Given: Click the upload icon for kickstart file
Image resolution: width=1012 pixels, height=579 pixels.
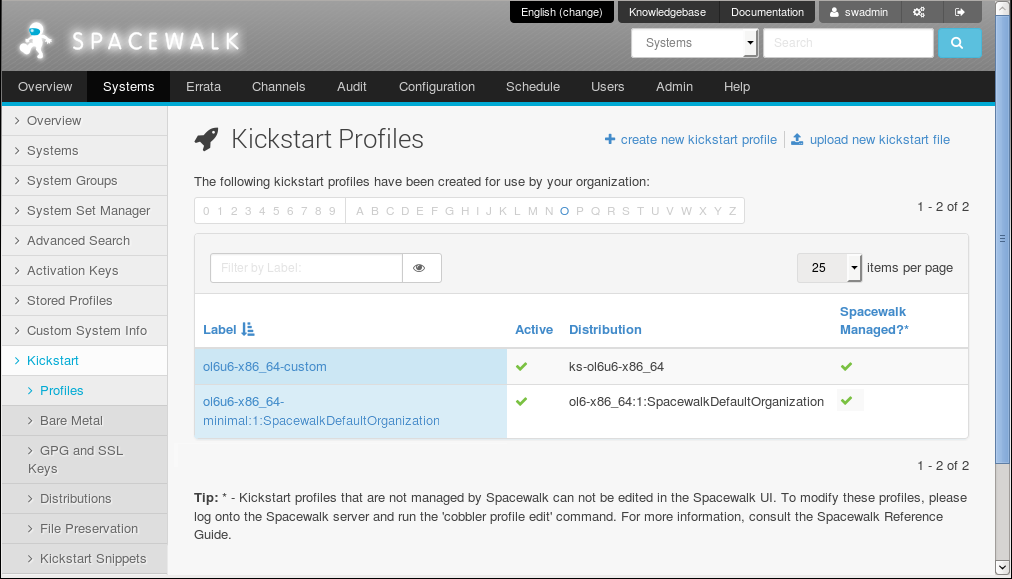Looking at the screenshot, I should (797, 139).
